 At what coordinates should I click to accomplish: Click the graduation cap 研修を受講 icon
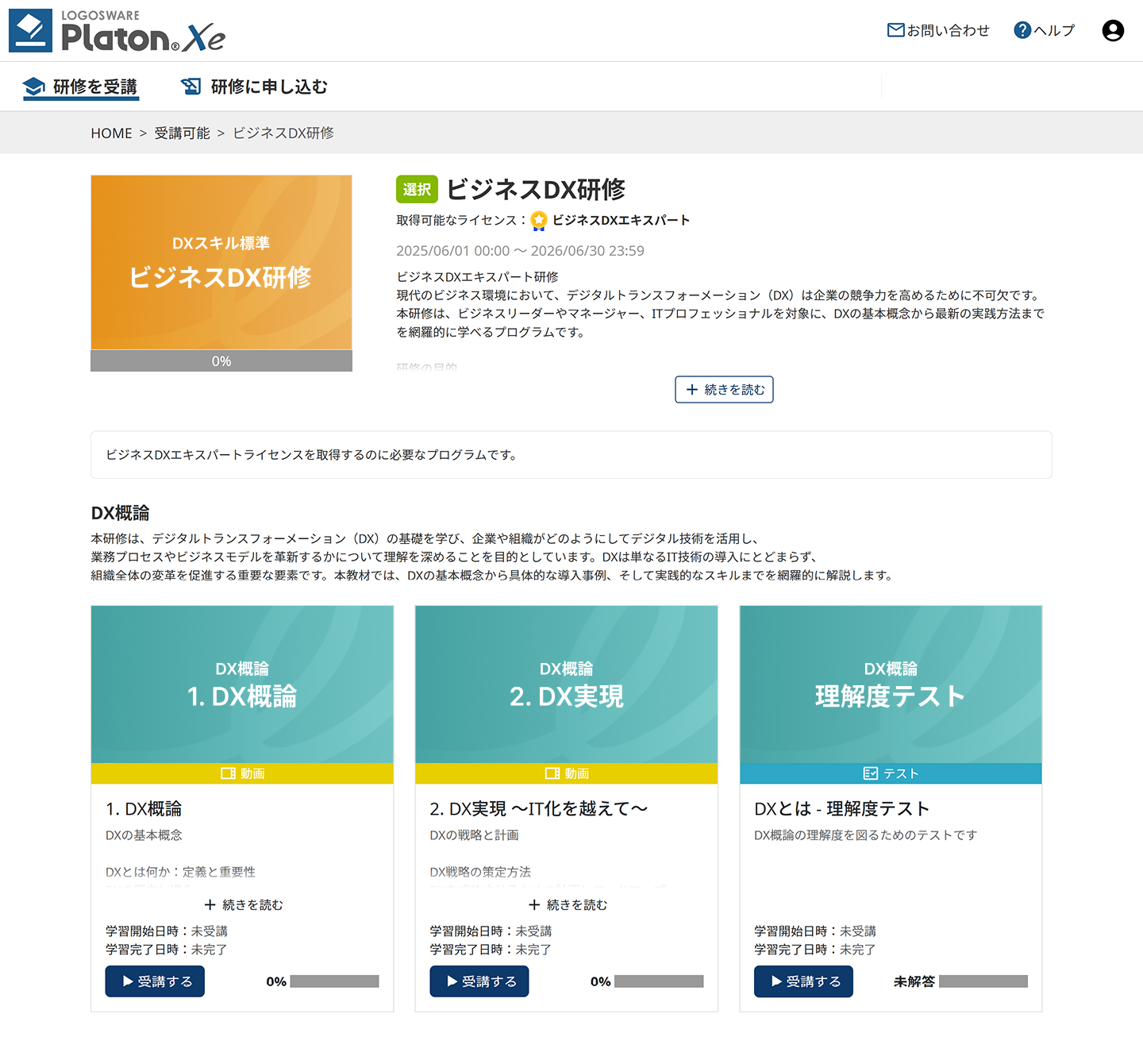click(x=33, y=87)
